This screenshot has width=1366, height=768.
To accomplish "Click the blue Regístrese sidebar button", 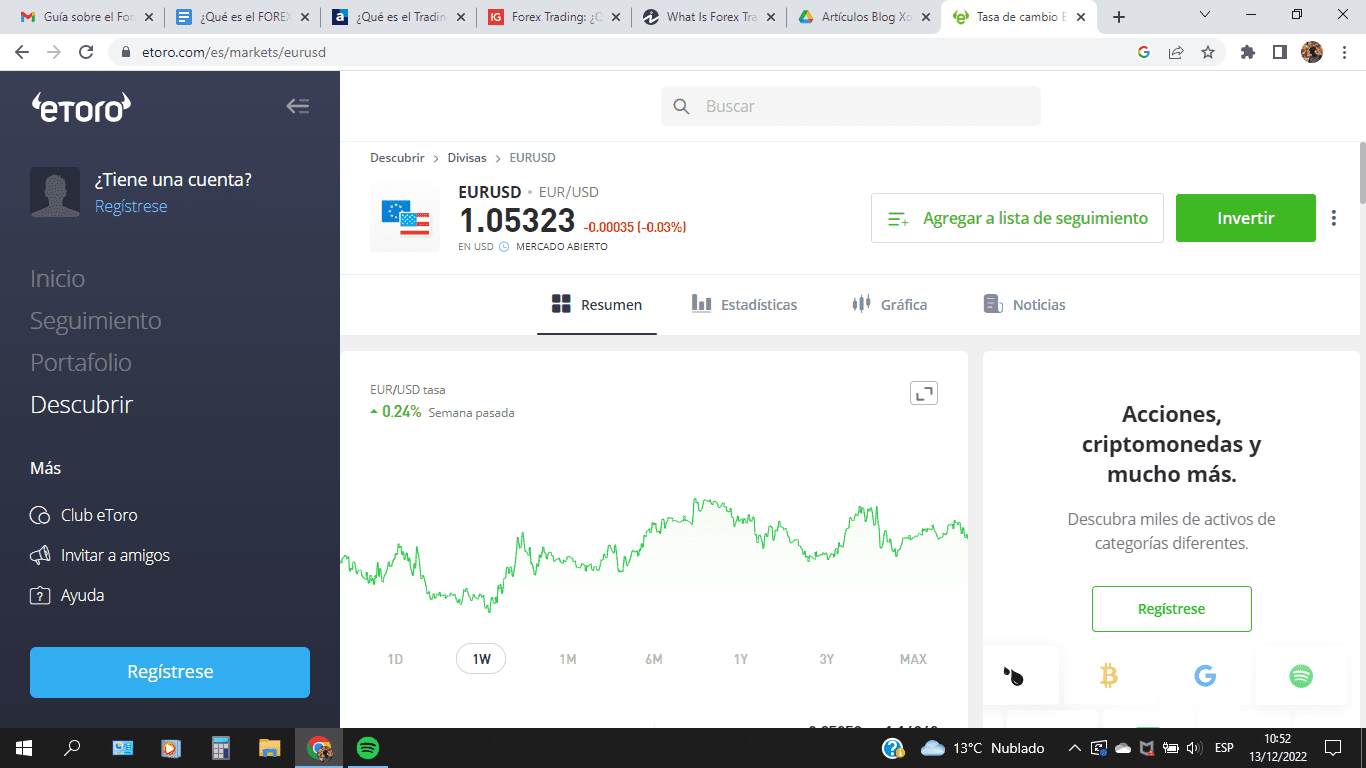I will pos(170,672).
